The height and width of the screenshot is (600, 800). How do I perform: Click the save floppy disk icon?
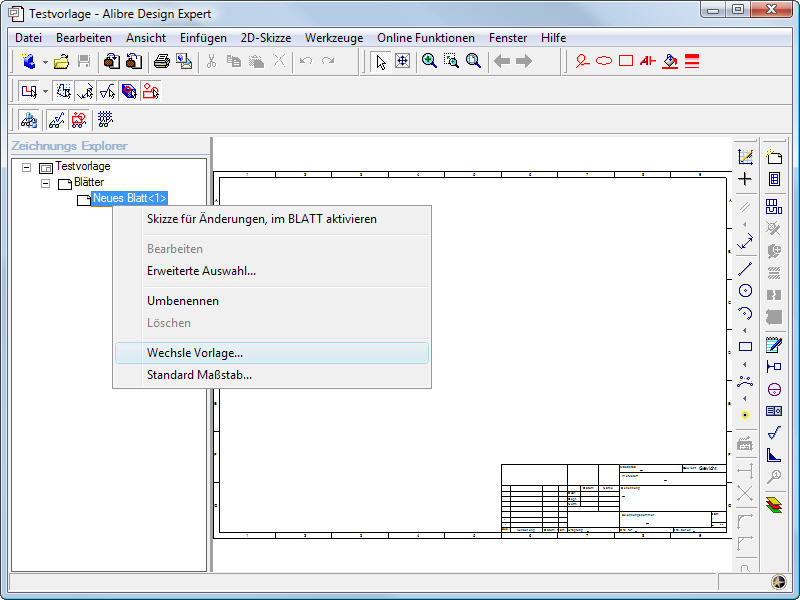pos(84,61)
